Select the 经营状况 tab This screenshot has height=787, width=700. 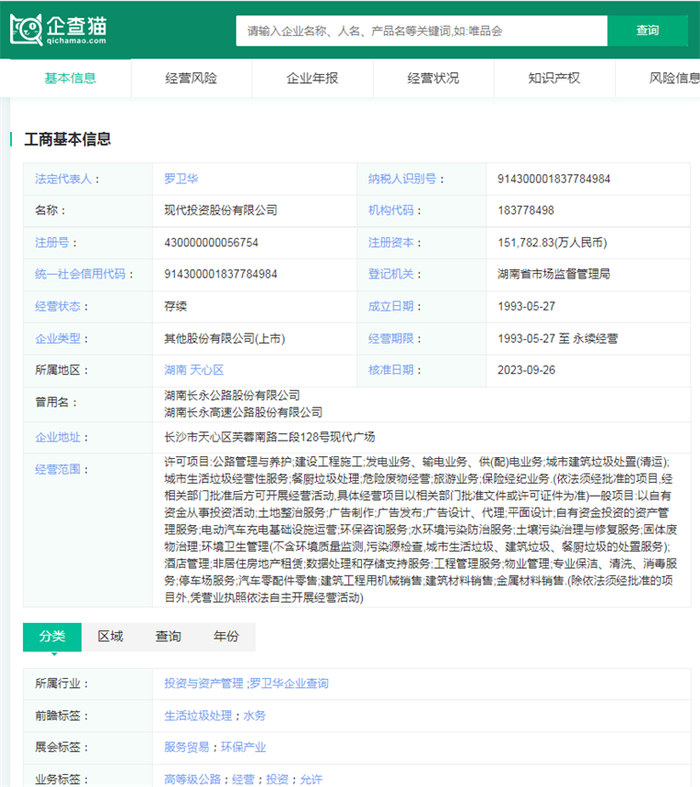pos(433,78)
